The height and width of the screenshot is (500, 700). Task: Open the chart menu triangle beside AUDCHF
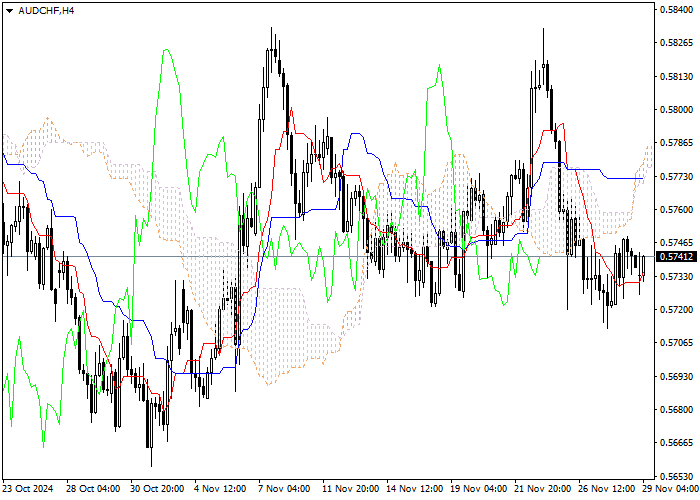tap(9, 11)
